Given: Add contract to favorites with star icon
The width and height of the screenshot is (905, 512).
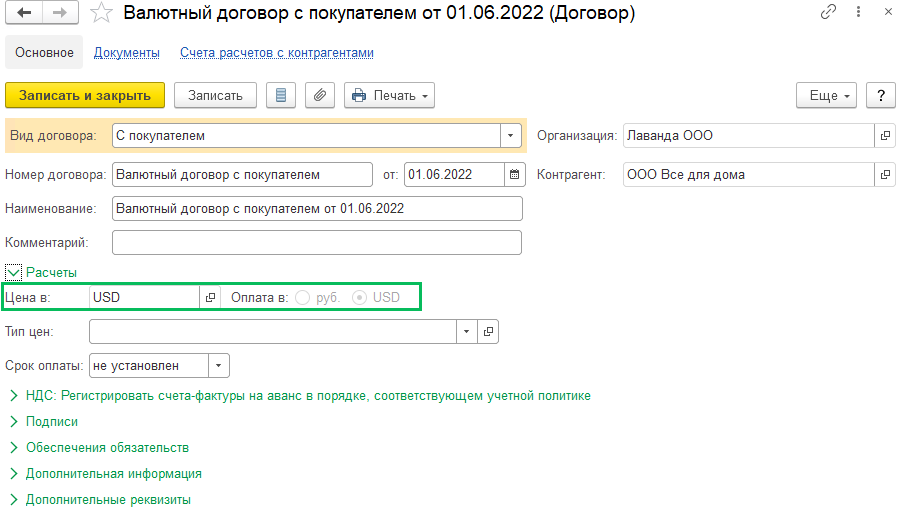Looking at the screenshot, I should tap(100, 13).
